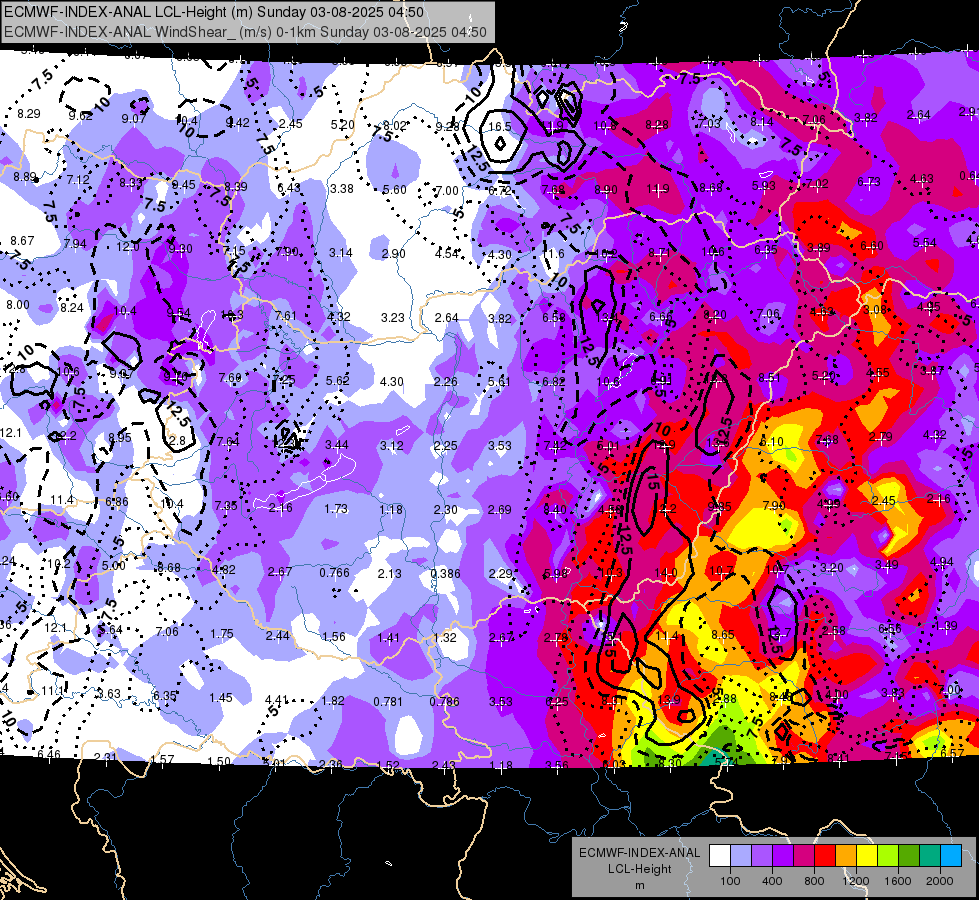This screenshot has height=900, width=979.
Task: Click the wind shear value 2.26 on the map
Action: 446,382
